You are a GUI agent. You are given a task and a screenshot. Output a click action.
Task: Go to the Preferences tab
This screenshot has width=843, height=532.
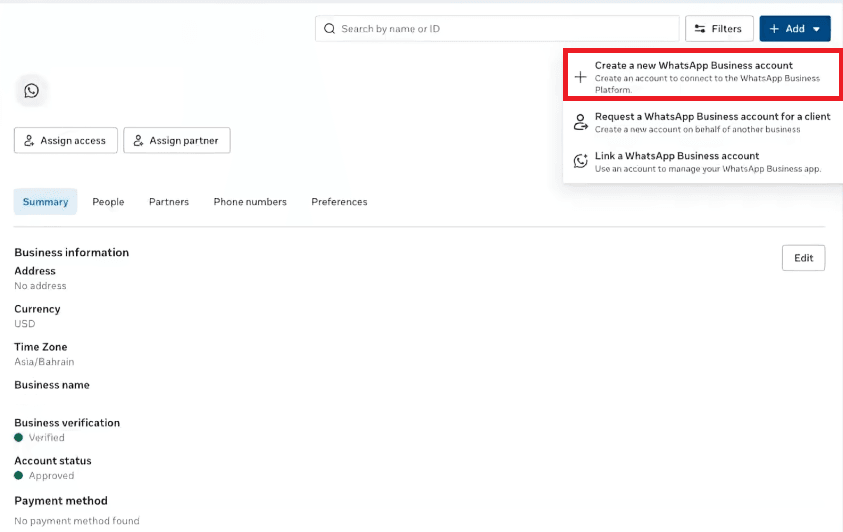point(339,202)
